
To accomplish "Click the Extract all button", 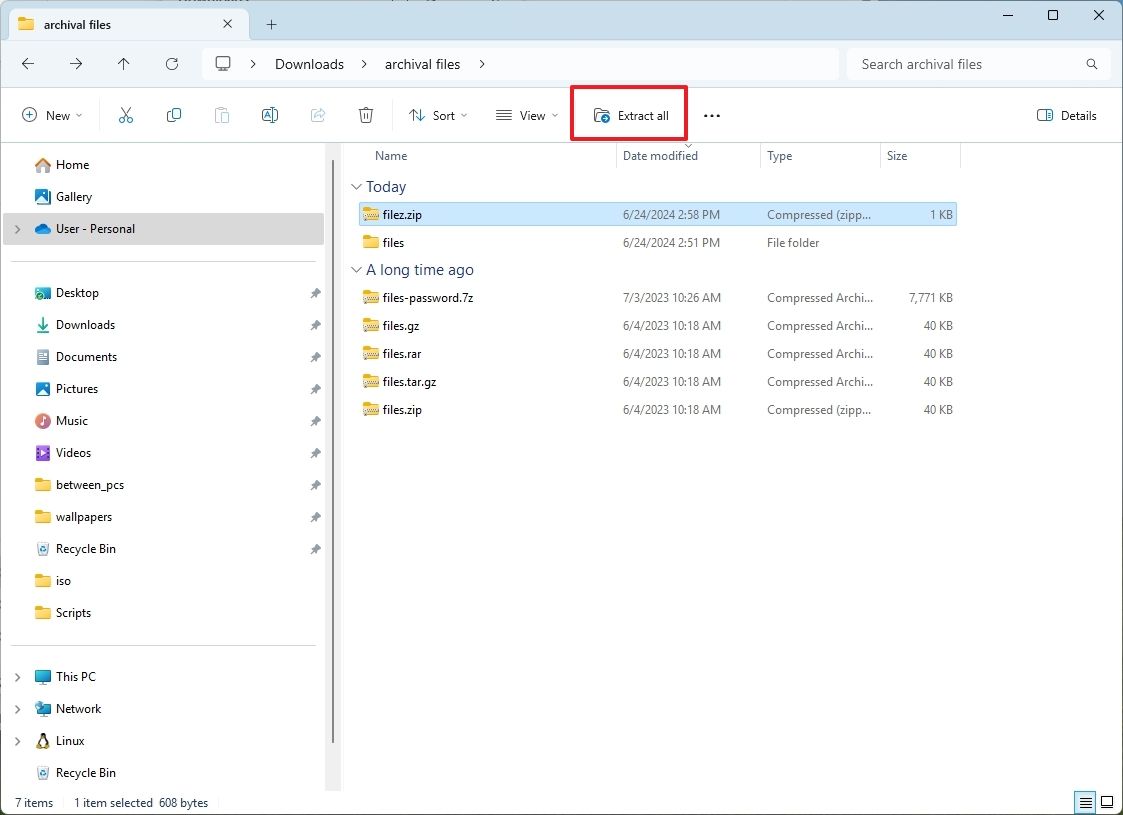I will click(628, 115).
